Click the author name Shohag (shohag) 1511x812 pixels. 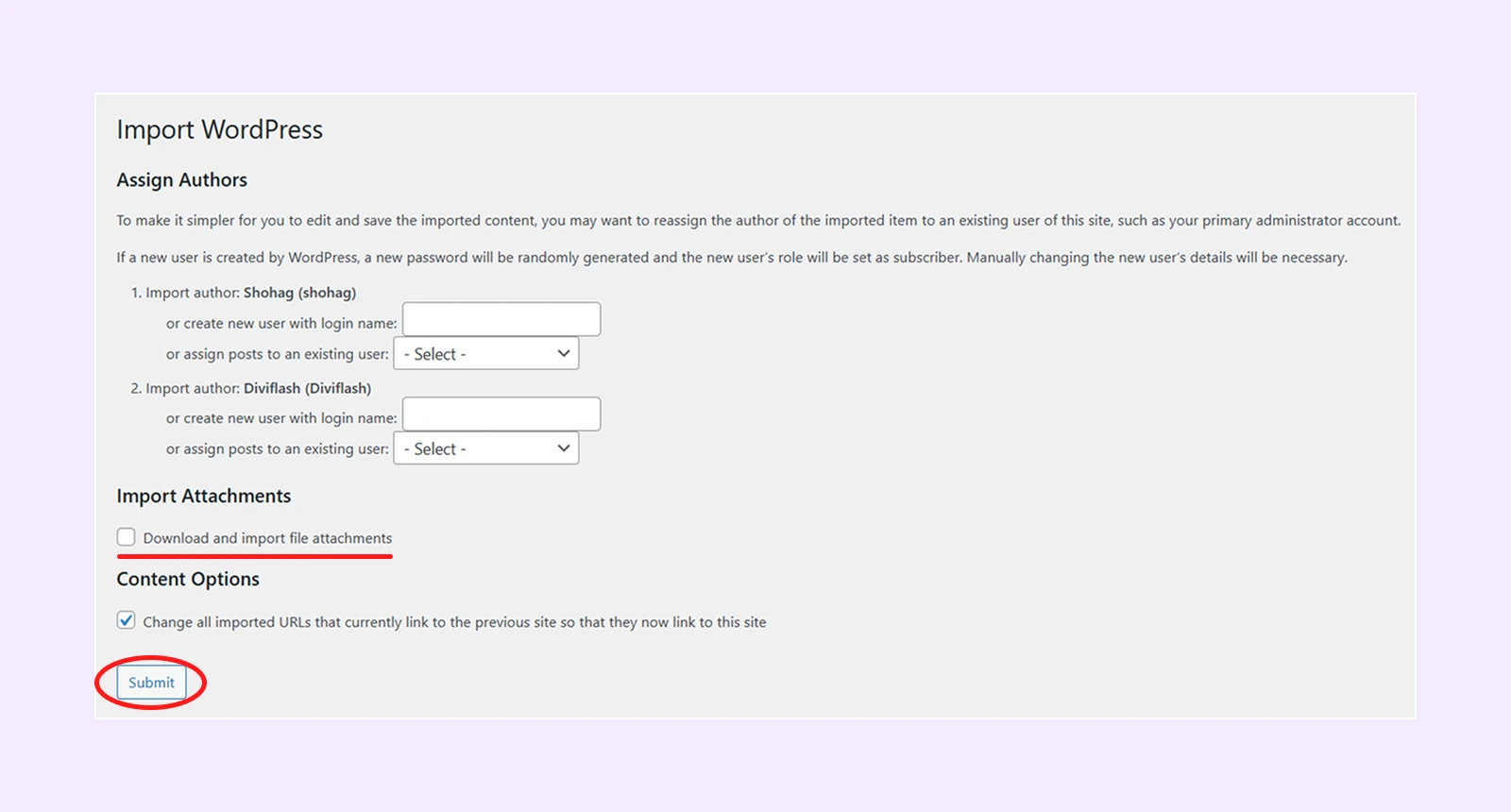point(299,293)
